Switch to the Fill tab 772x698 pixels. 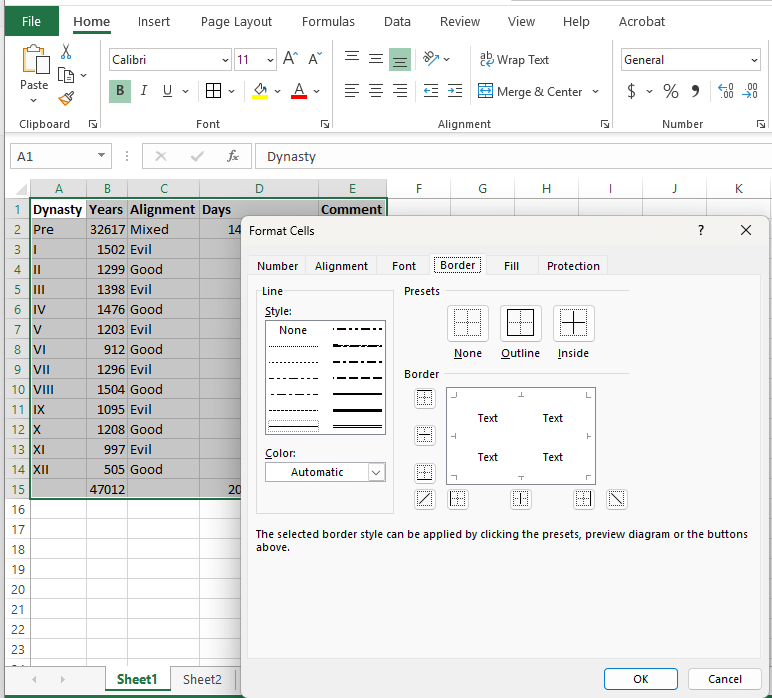tap(511, 266)
